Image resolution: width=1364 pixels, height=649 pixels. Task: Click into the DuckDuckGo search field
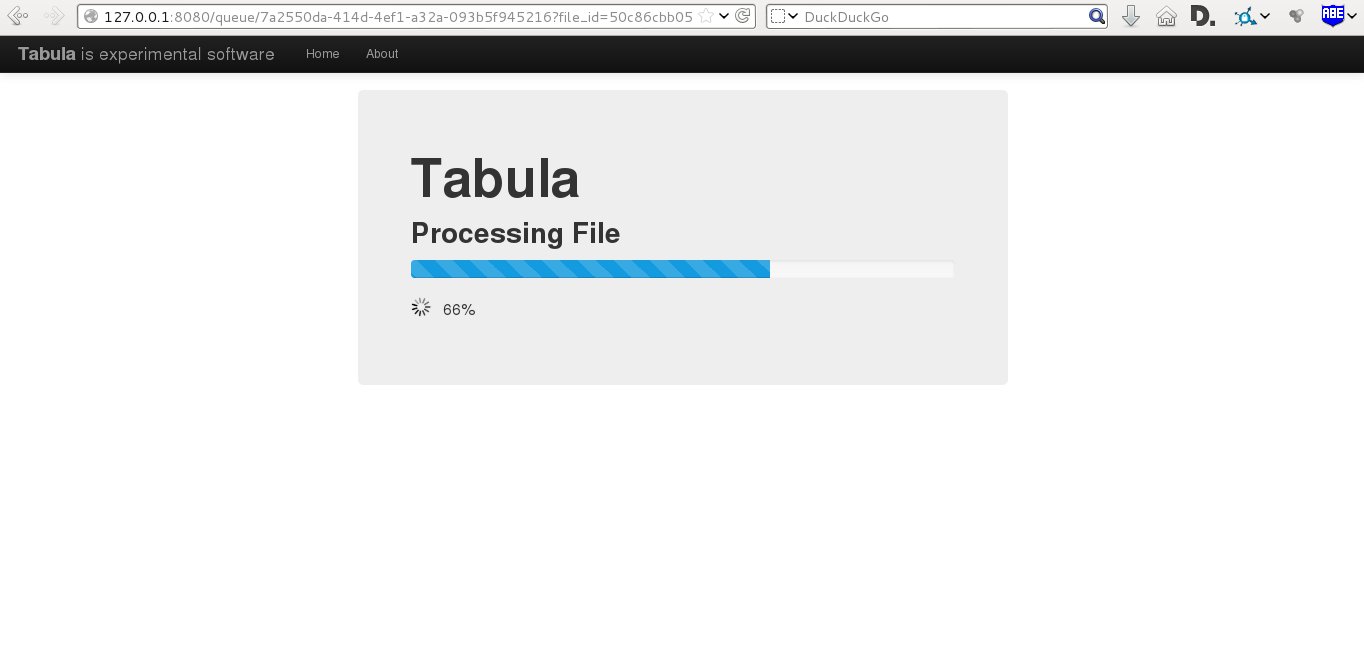940,16
